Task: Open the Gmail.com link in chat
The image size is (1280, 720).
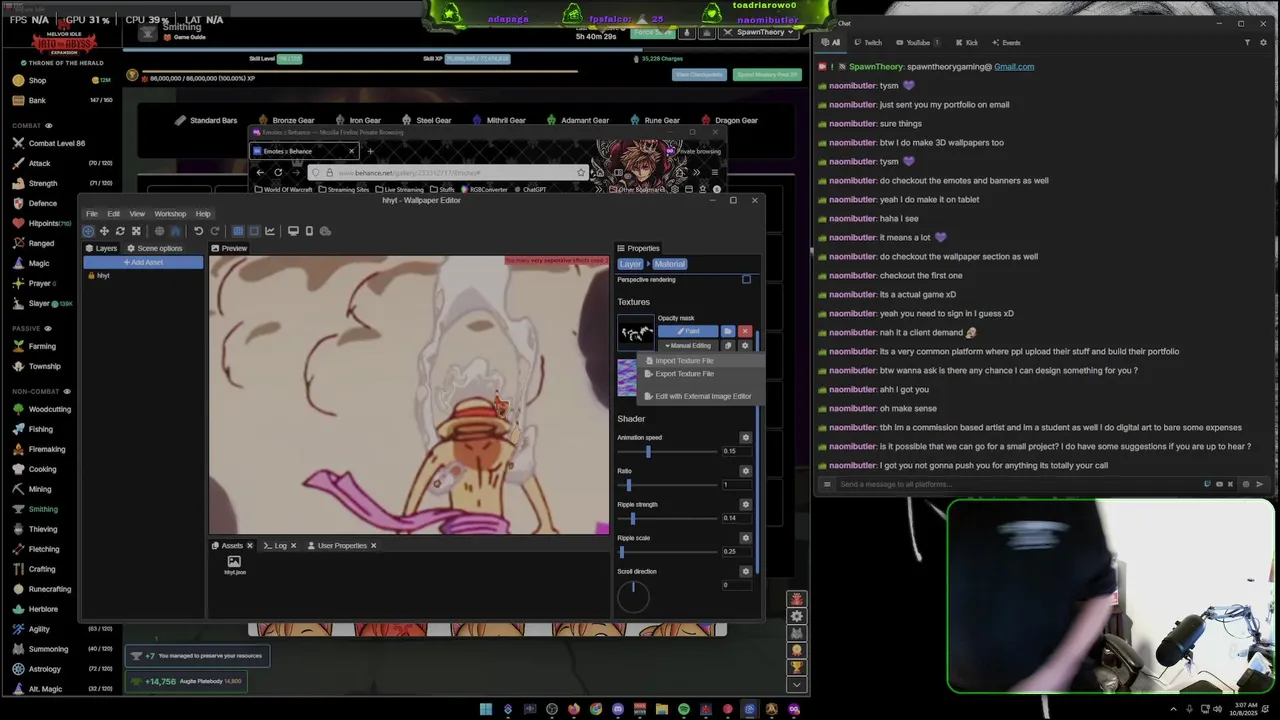Action: pos(1014,67)
